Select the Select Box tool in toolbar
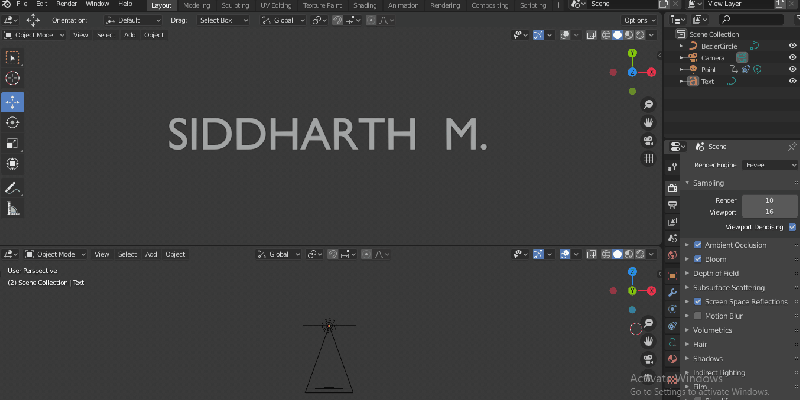The height and width of the screenshot is (400, 800). point(12,57)
